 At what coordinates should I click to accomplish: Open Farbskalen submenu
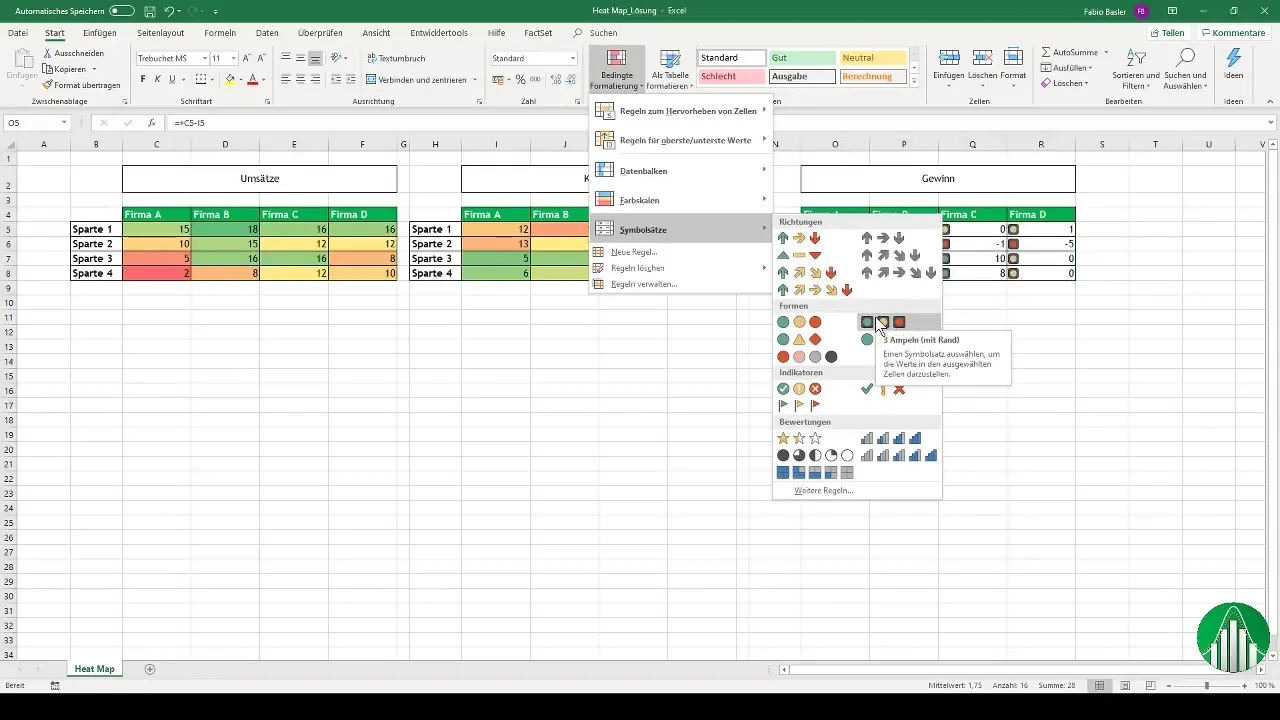[x=681, y=199]
